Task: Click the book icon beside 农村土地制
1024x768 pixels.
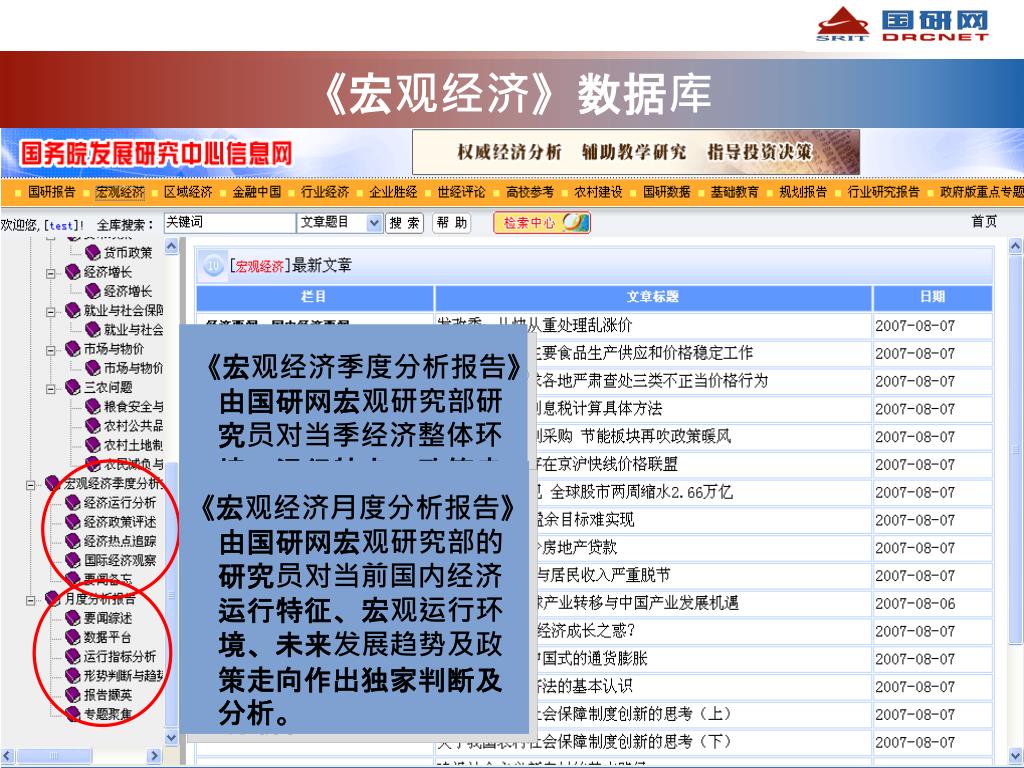Action: pyautogui.click(x=93, y=445)
